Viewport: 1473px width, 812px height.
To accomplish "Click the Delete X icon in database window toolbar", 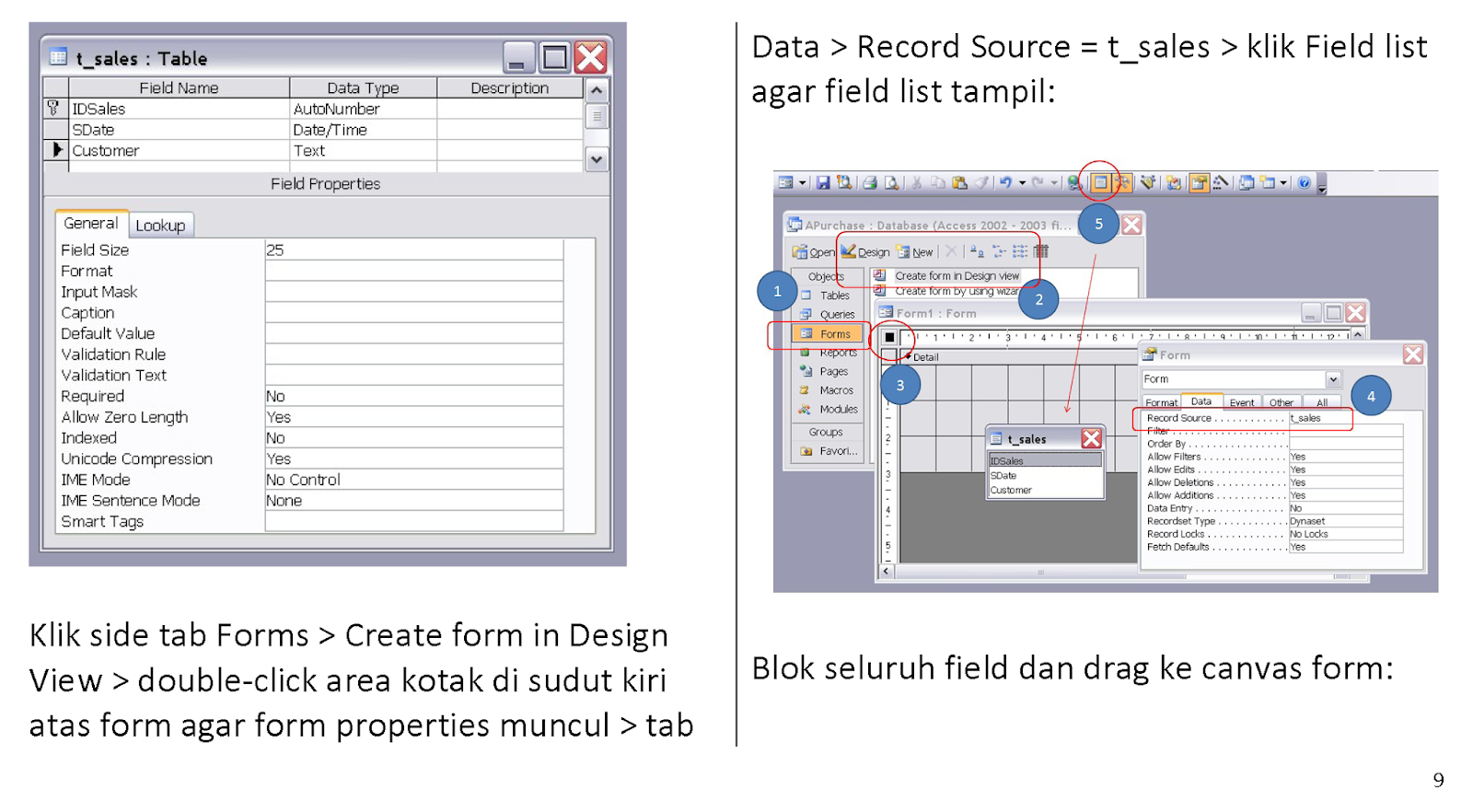I will pos(951,251).
